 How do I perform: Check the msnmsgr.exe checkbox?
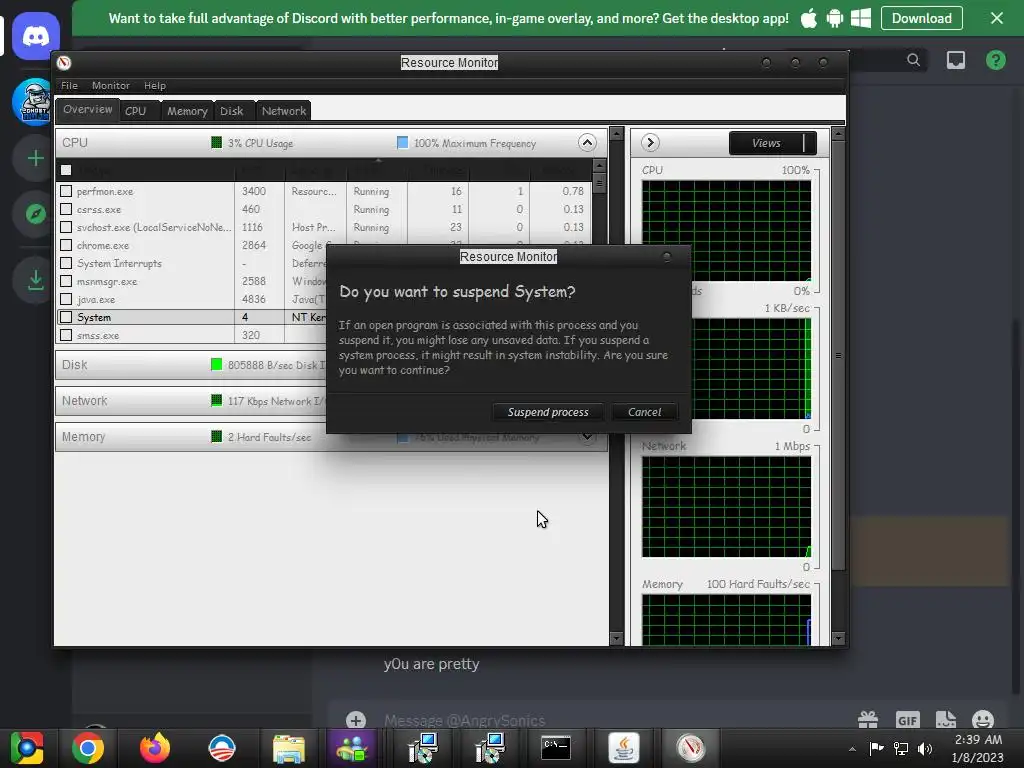pos(66,281)
